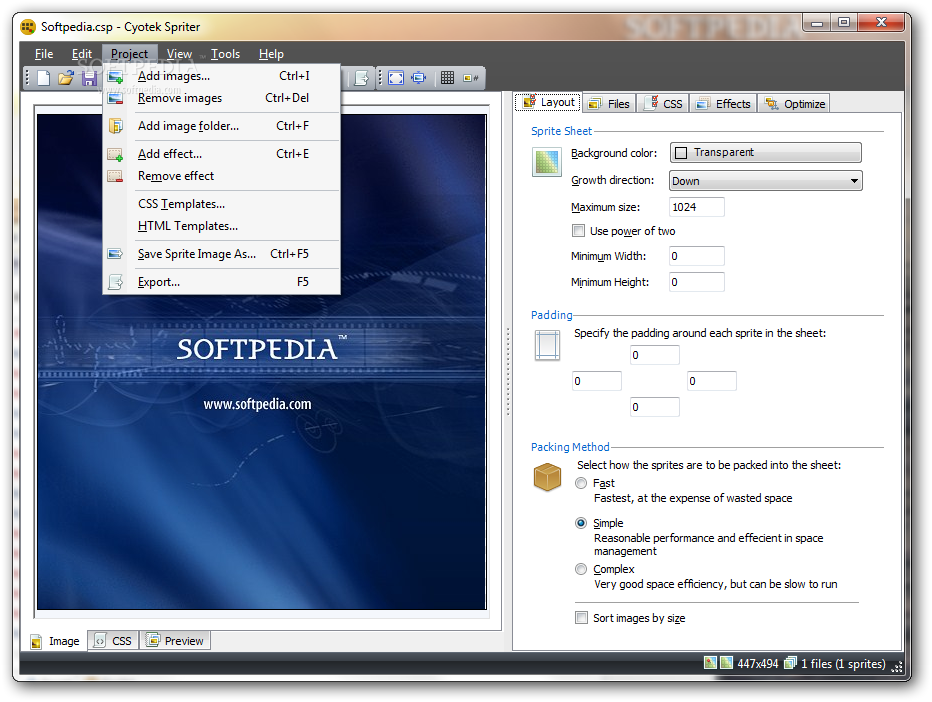Click the Export script toolbar icon

(361, 78)
